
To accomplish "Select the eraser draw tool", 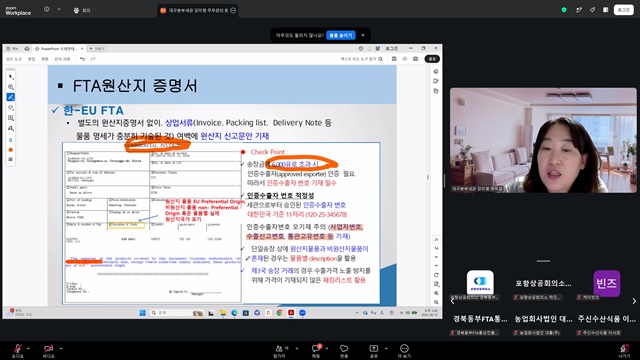I will click(11, 107).
